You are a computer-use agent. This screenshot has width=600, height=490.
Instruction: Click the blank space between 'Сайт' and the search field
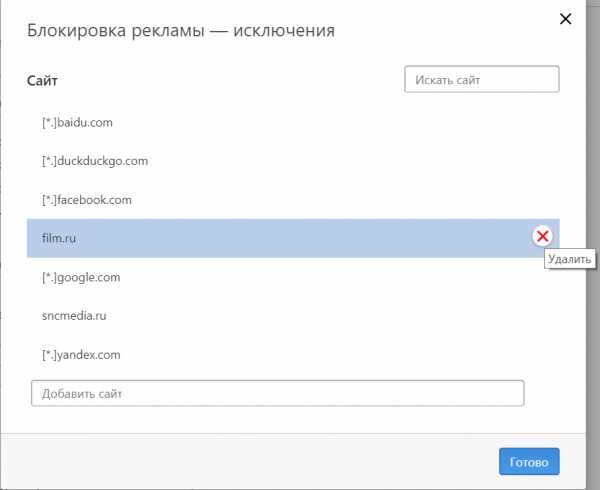pos(230,79)
